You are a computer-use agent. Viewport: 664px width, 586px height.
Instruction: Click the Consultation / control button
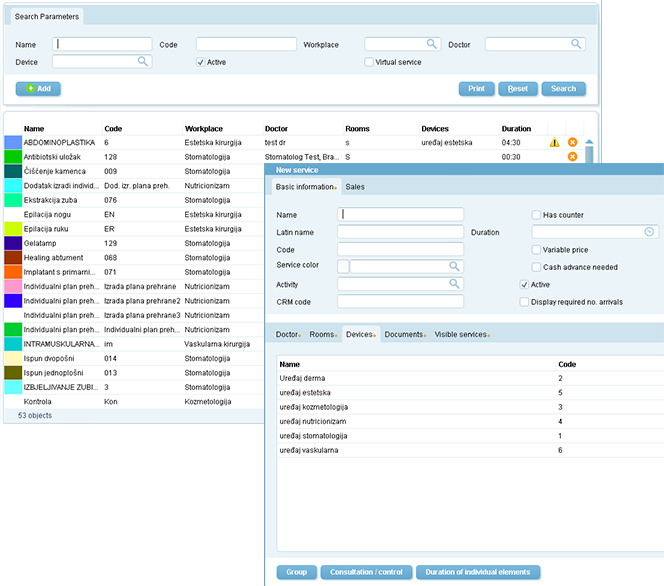click(x=365, y=572)
